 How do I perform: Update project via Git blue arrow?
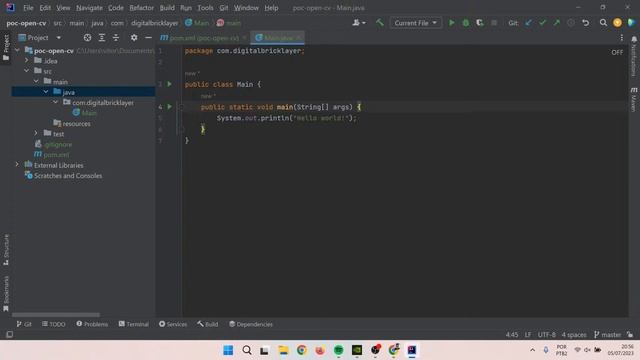529,23
